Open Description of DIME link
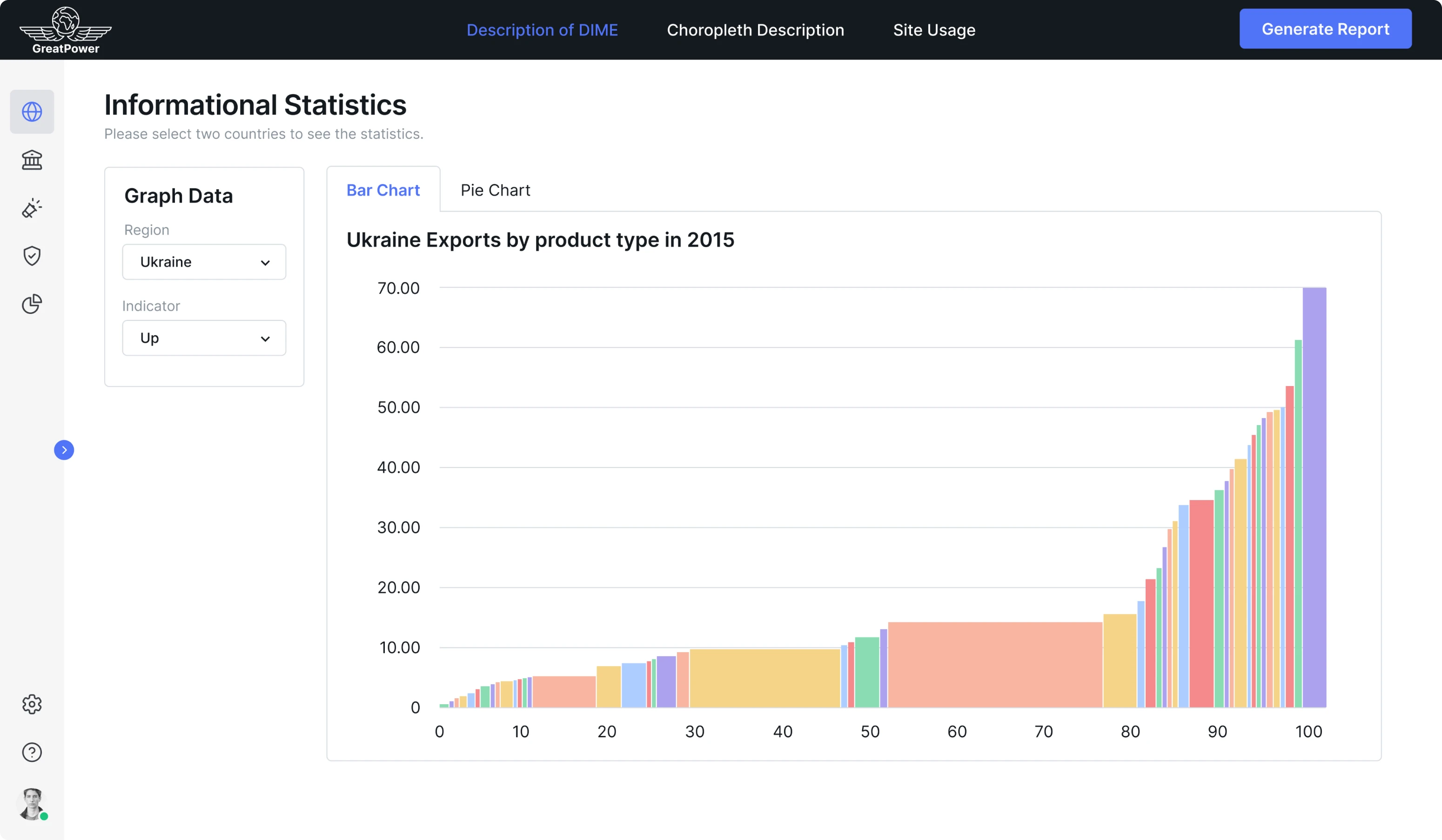 pyautogui.click(x=542, y=30)
